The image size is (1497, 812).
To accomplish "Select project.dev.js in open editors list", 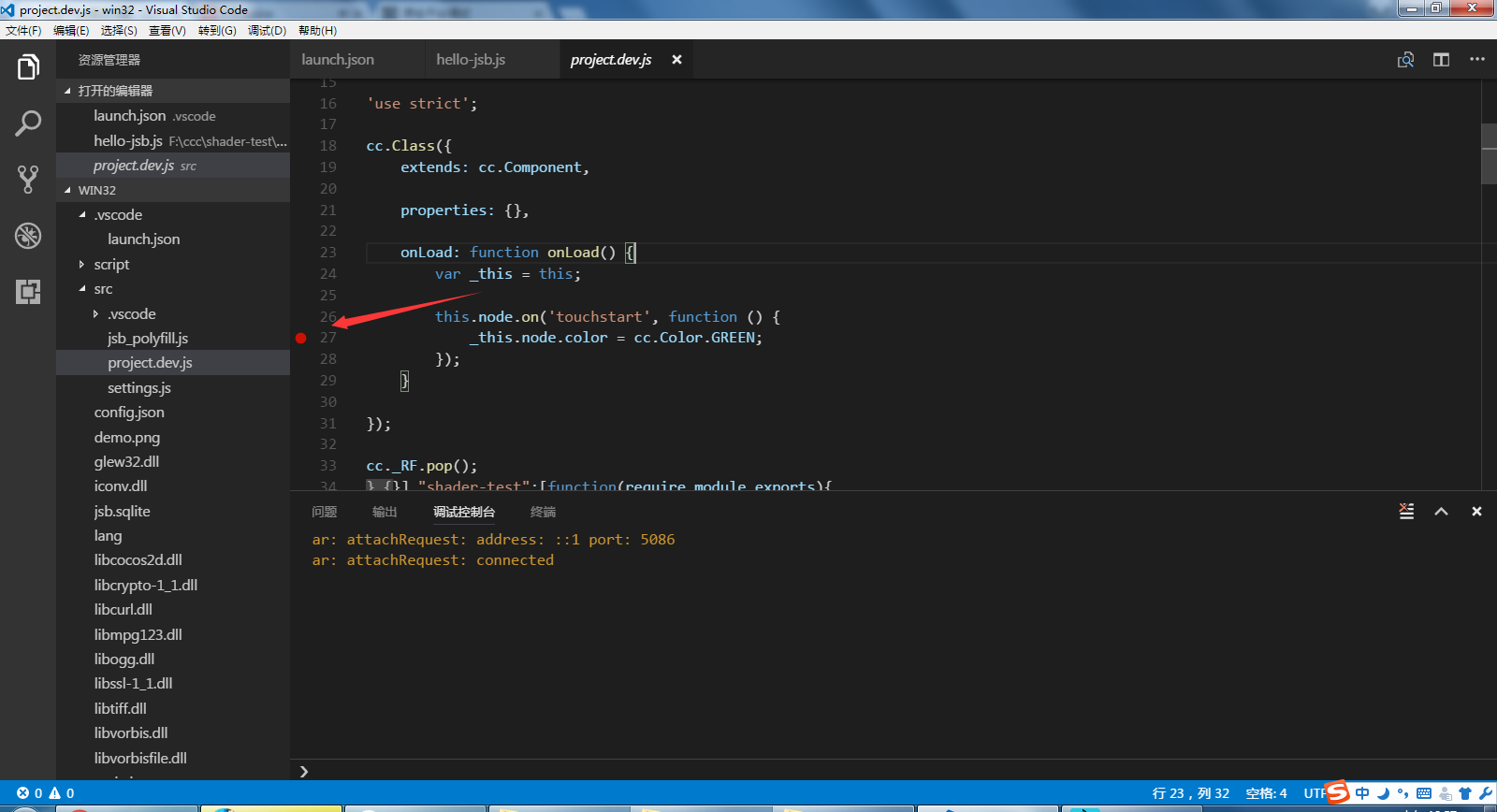I will click(x=173, y=166).
